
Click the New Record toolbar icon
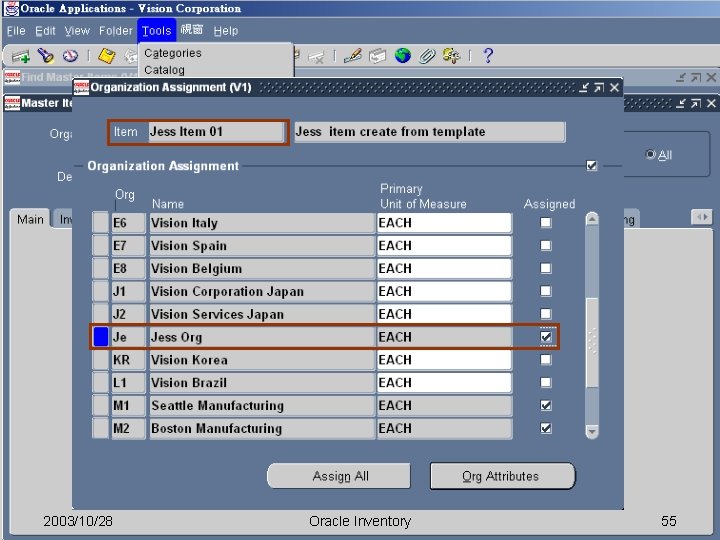point(21,56)
